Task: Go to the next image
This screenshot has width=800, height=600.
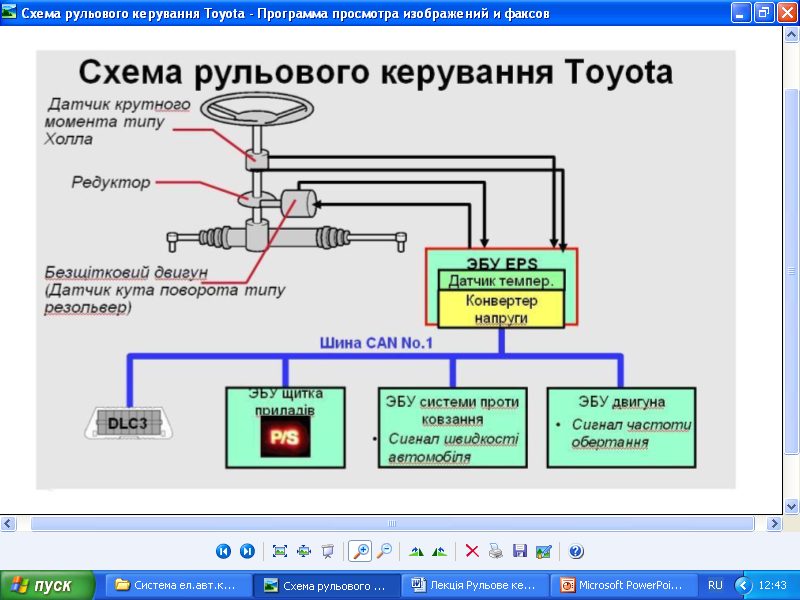Action: [x=247, y=551]
